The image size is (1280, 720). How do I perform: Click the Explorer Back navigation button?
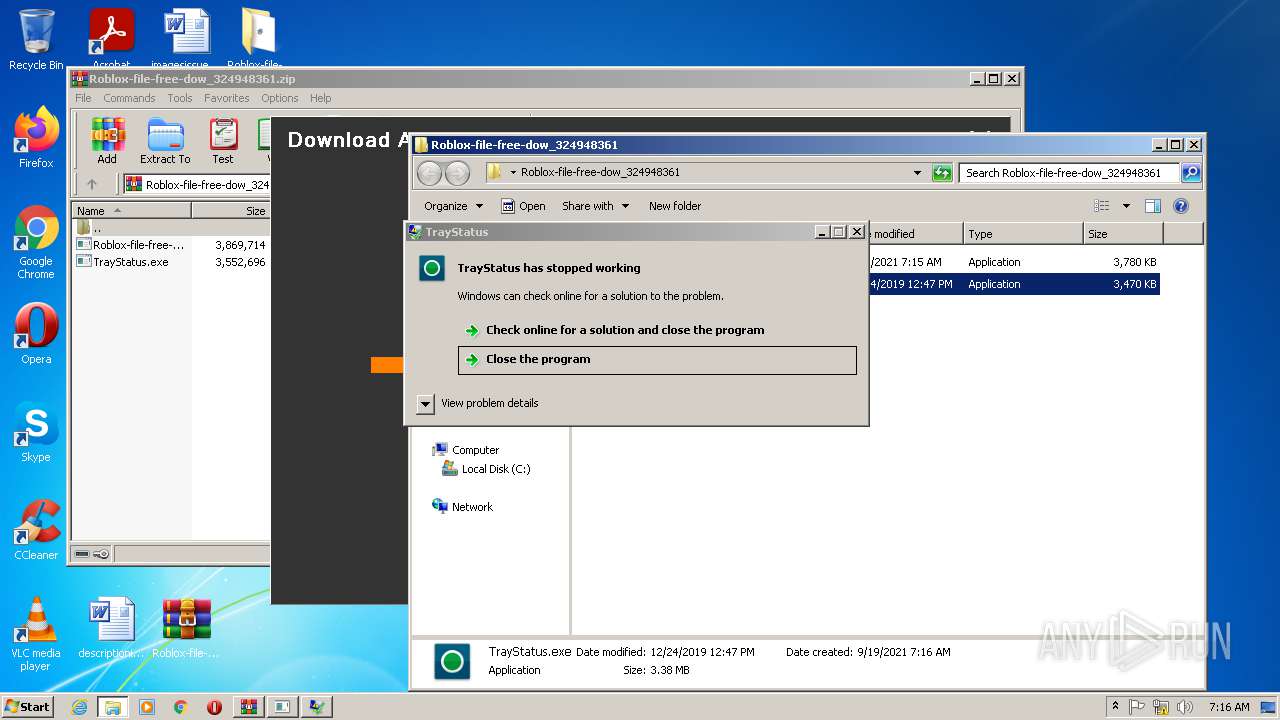[429, 173]
